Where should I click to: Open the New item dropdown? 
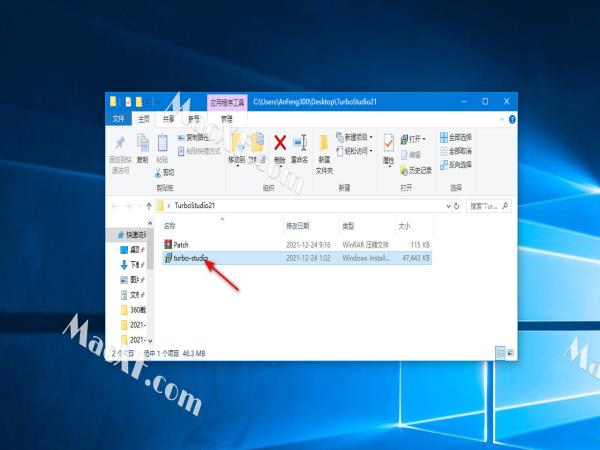354,137
